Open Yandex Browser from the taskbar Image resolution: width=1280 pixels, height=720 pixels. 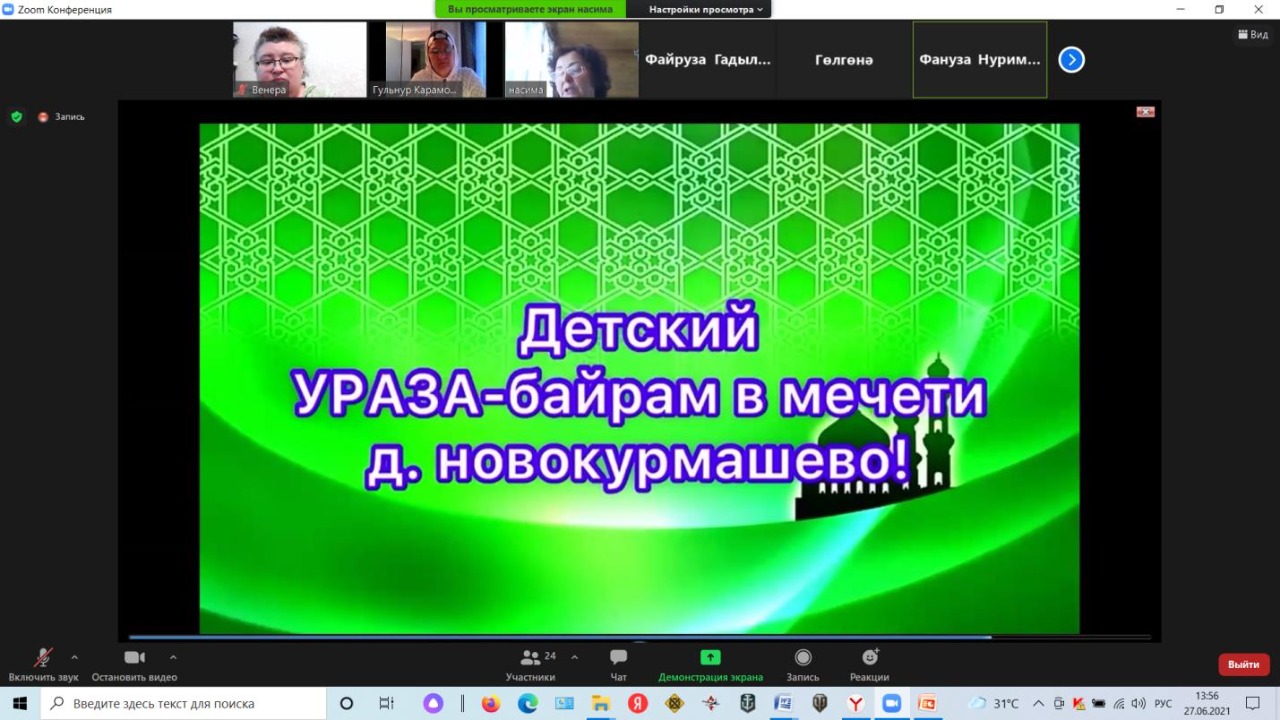pyautogui.click(x=855, y=703)
